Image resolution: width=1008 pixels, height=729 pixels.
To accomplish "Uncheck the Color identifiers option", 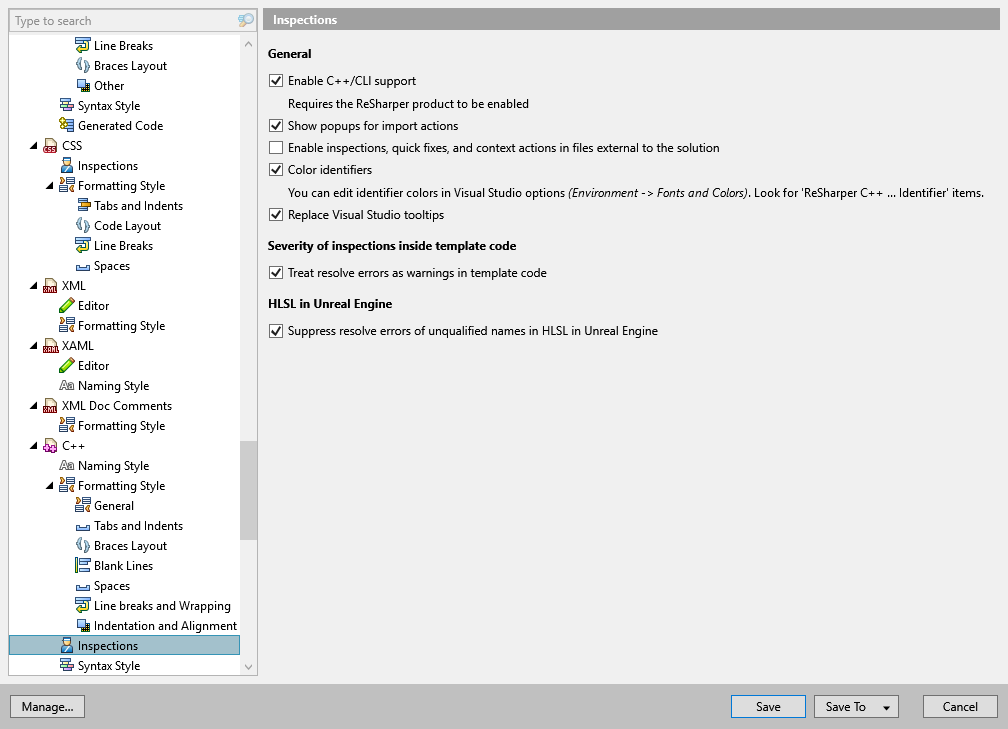I will 275,170.
